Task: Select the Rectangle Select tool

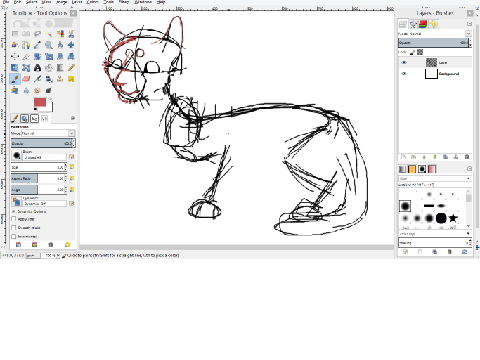Action: point(15,34)
